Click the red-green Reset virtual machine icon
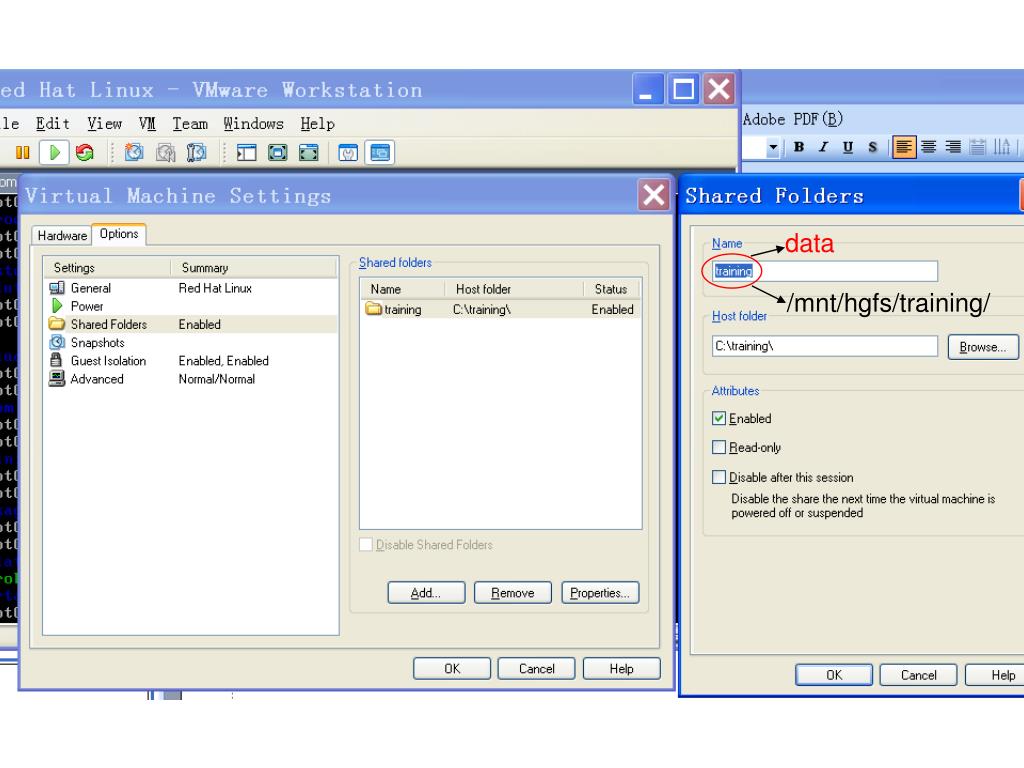This screenshot has width=1024, height=768. 85,153
